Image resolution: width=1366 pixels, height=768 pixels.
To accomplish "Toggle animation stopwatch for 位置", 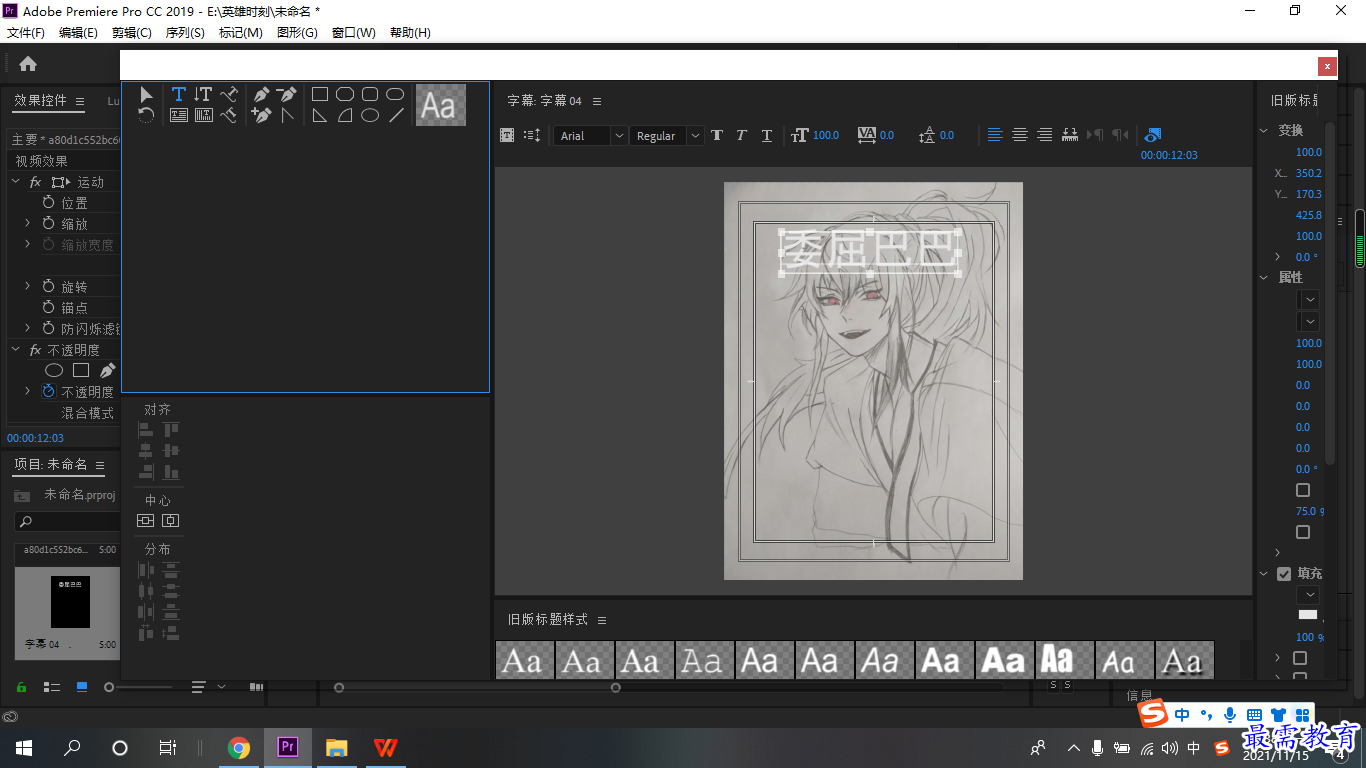I will 48,203.
